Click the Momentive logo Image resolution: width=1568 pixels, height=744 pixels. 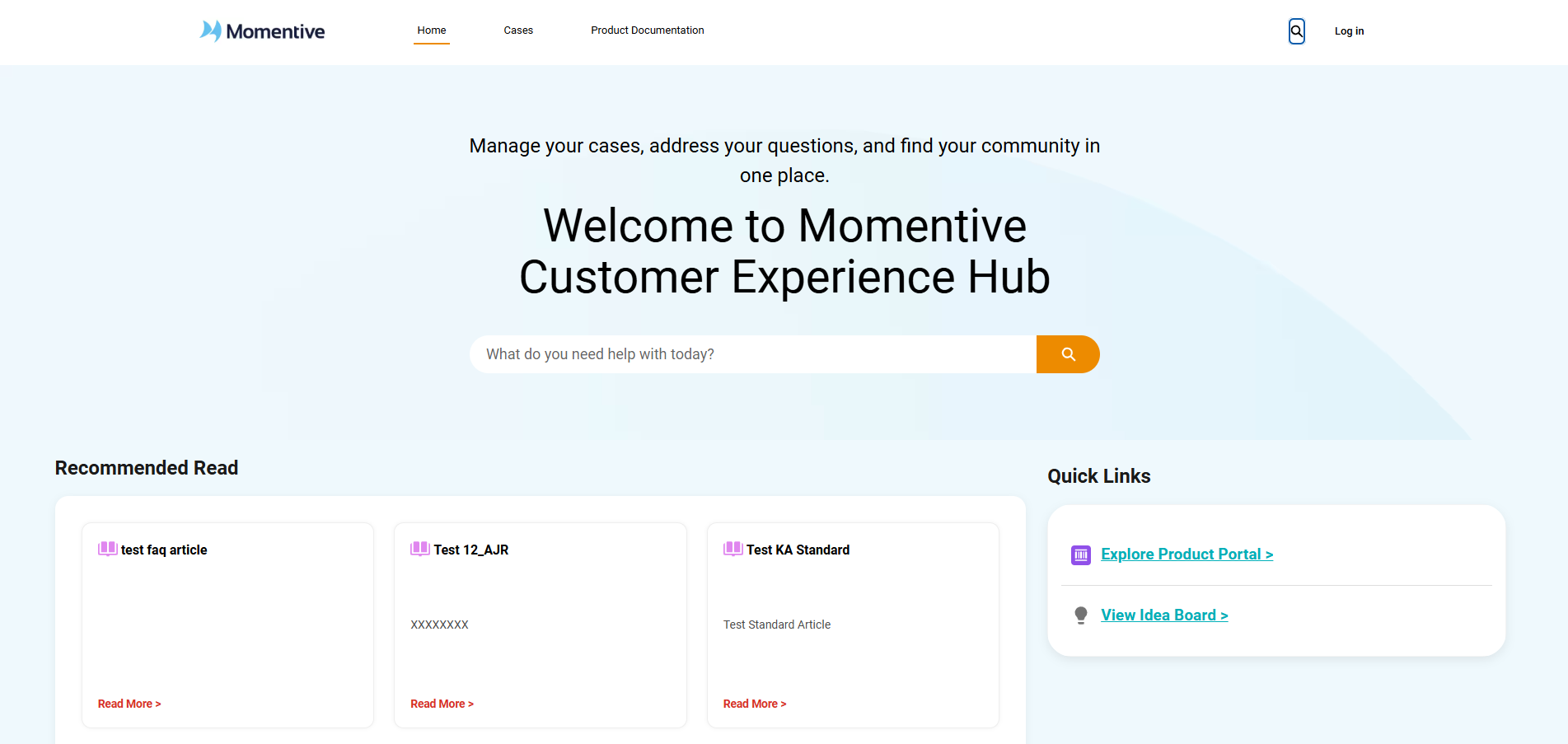pos(262,31)
